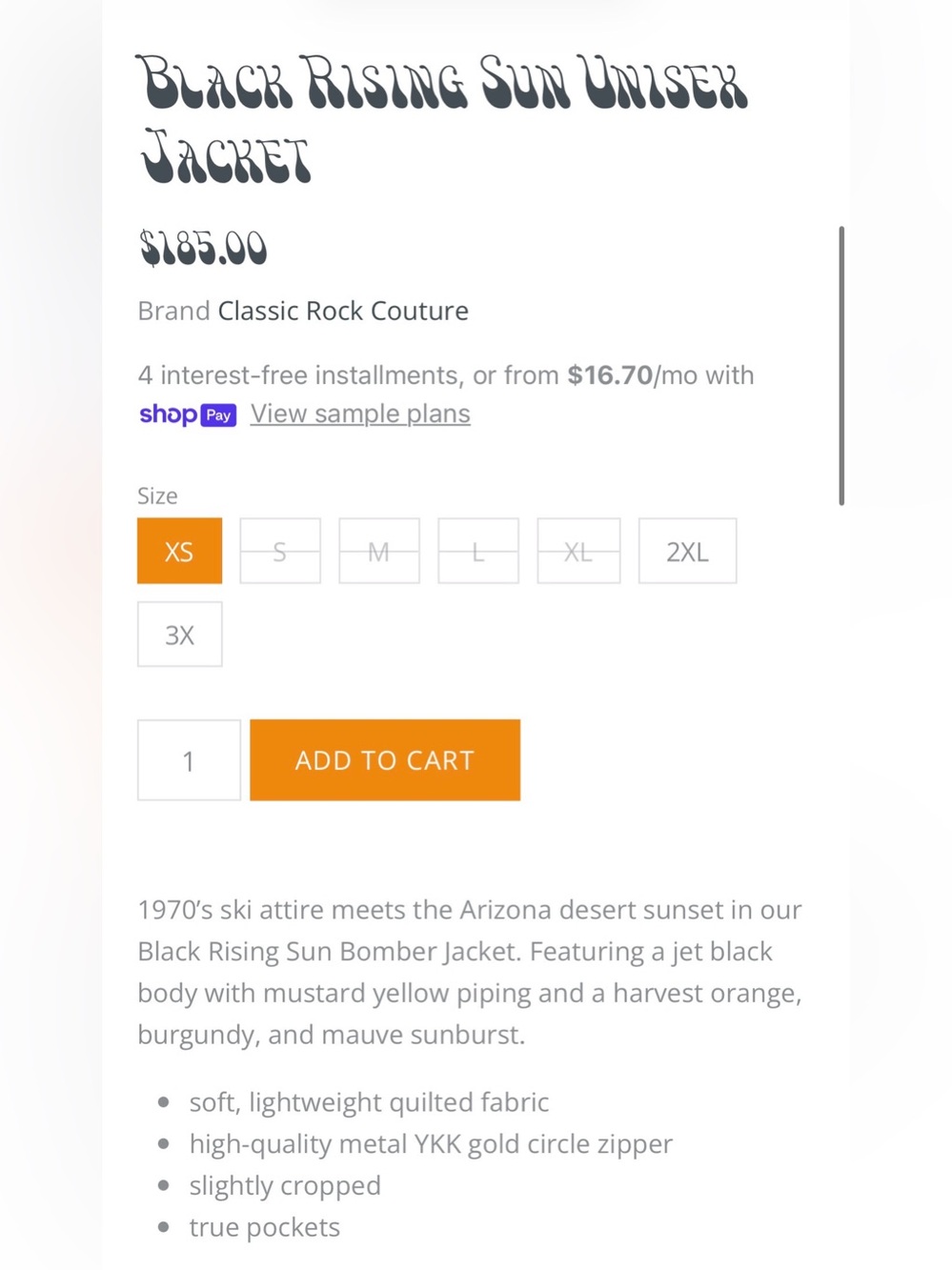Viewport: 952px width, 1270px height.
Task: Click the Add to Cart button
Action: [385, 760]
